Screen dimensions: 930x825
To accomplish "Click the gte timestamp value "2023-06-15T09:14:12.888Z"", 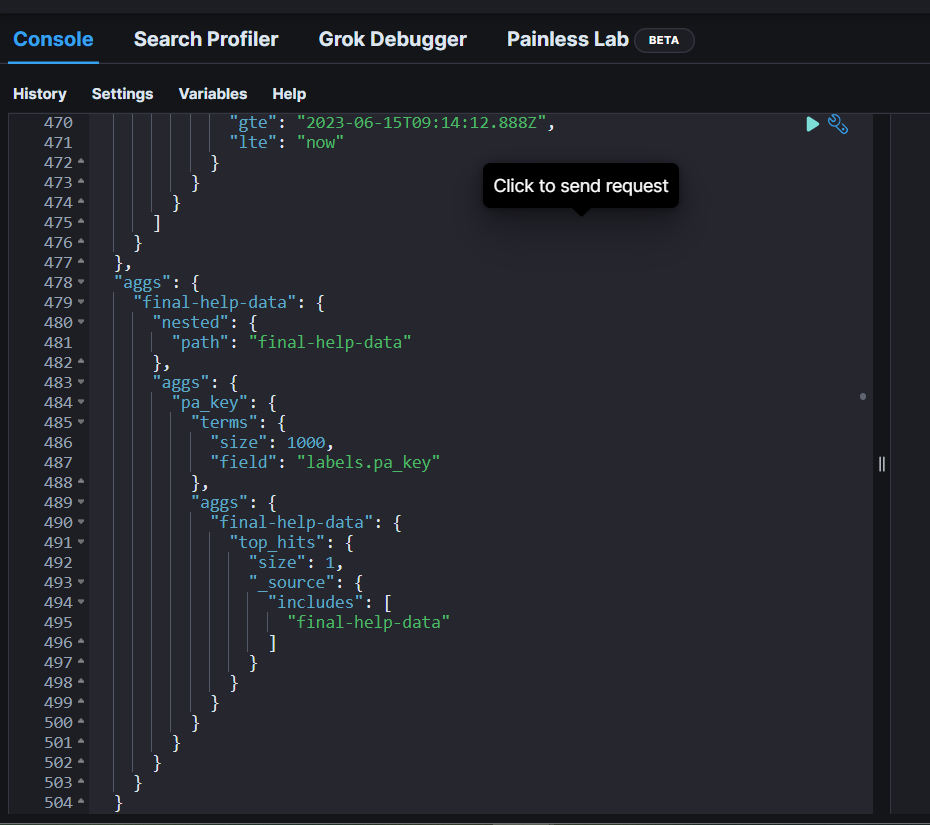I will pos(421,123).
